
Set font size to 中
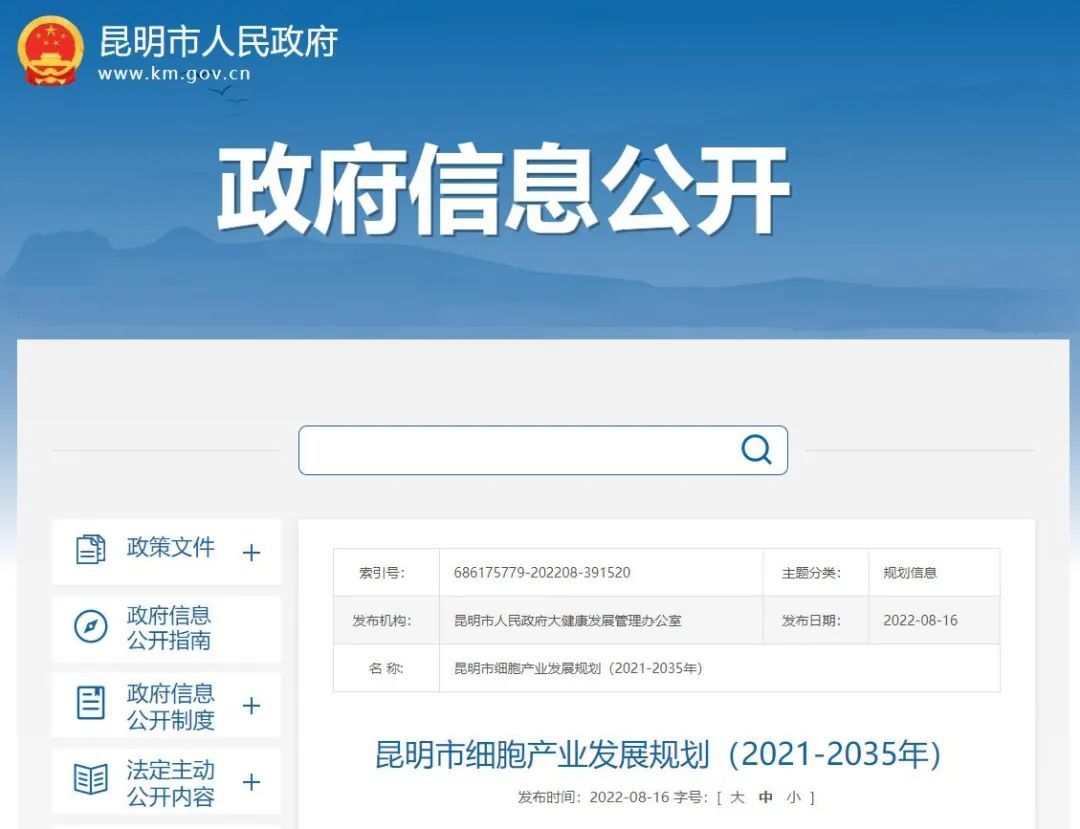pos(765,797)
